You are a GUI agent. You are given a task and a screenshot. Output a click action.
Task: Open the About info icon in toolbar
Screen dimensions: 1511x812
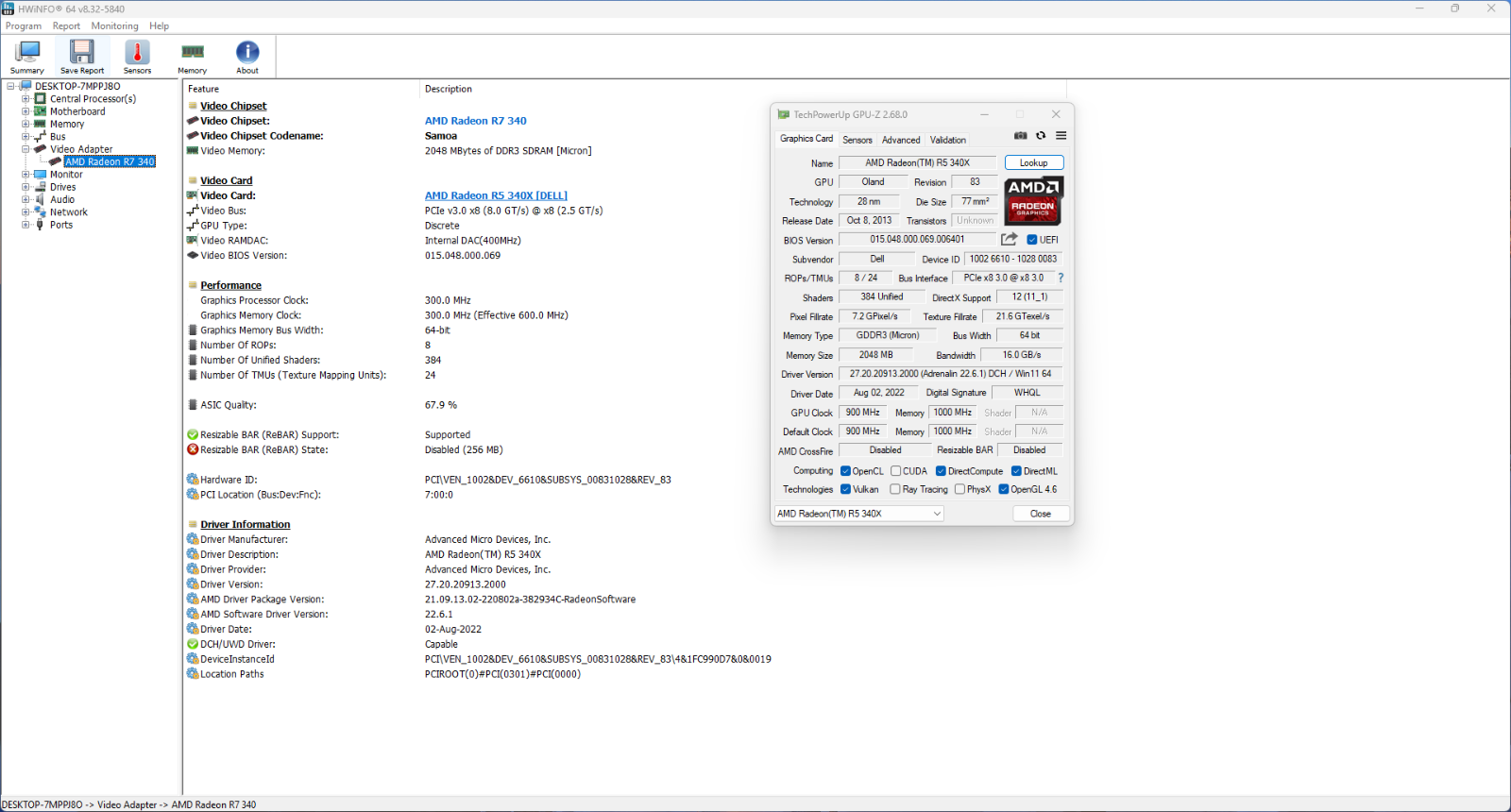[247, 52]
